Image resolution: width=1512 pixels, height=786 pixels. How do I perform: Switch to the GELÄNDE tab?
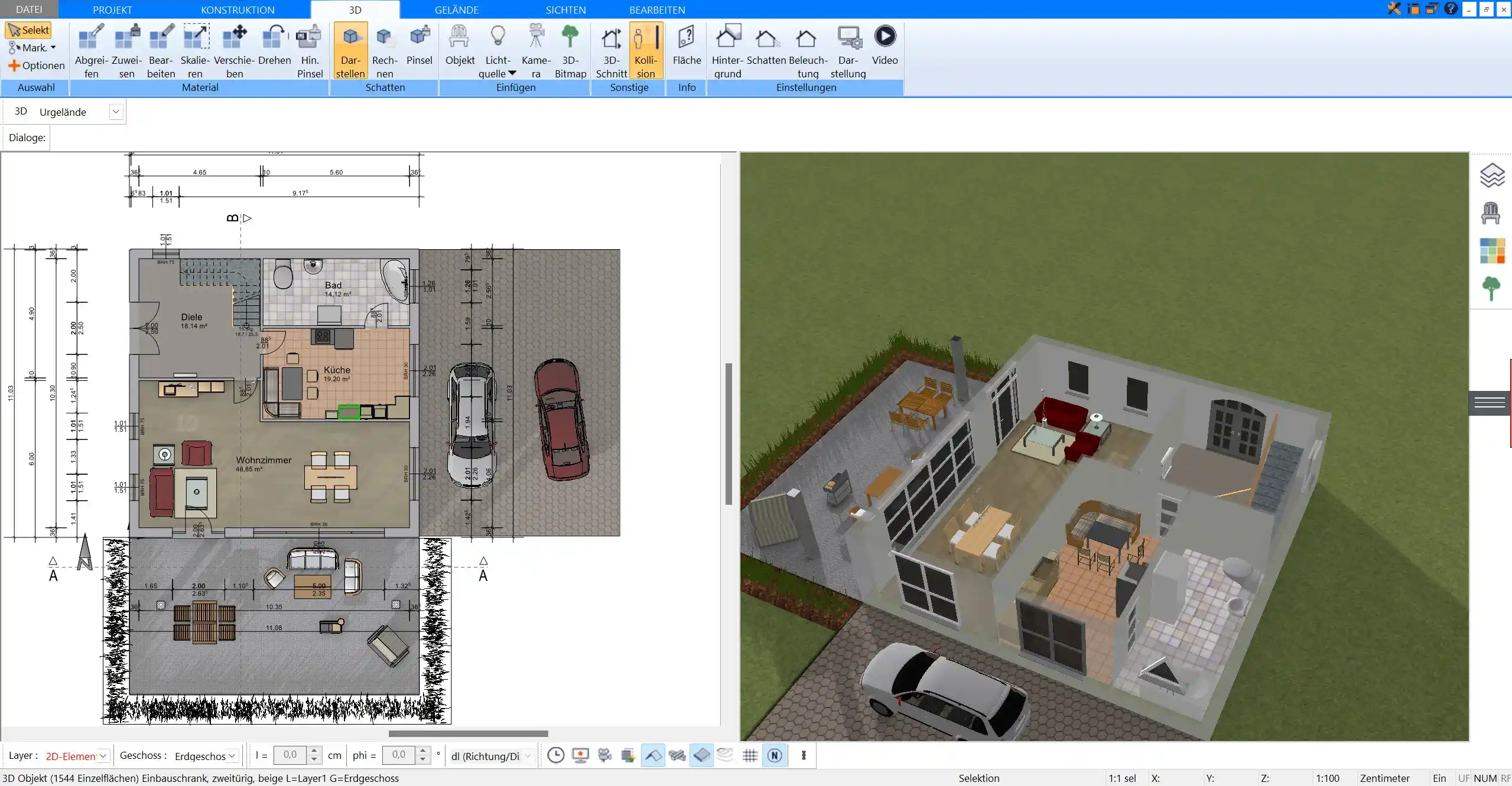coord(457,9)
